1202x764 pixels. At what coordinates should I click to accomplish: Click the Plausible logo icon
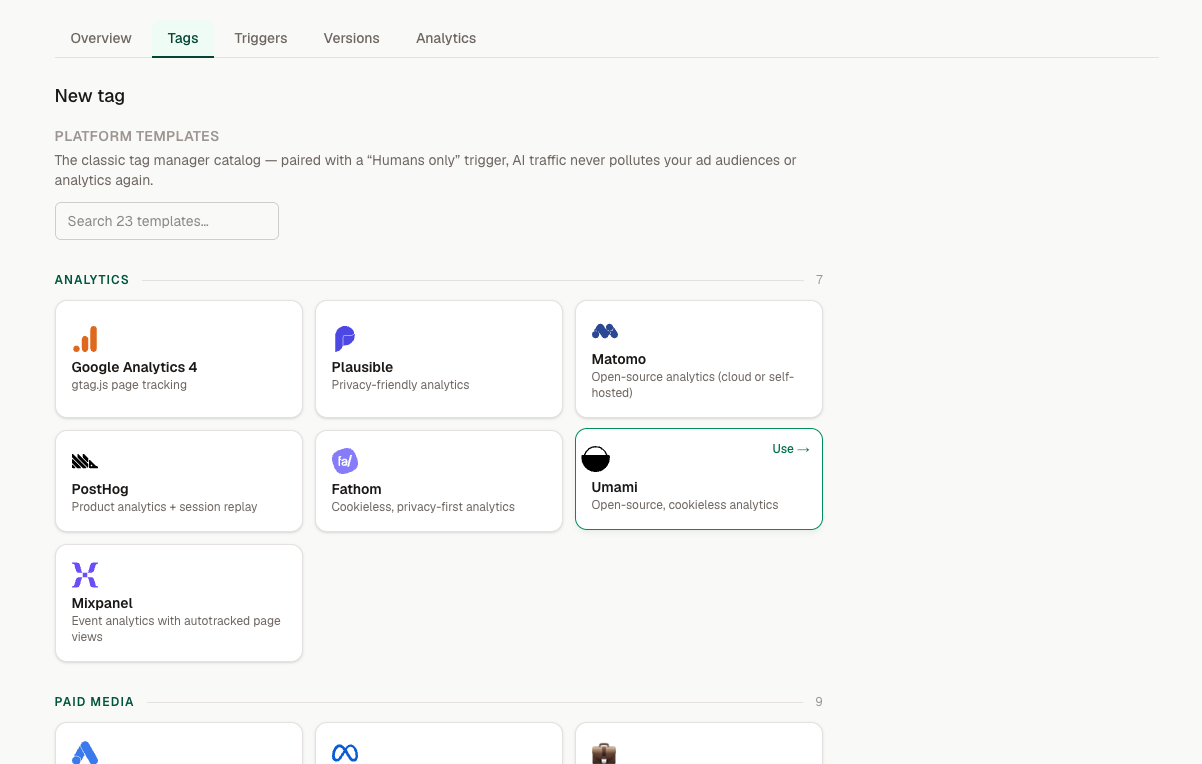(344, 339)
